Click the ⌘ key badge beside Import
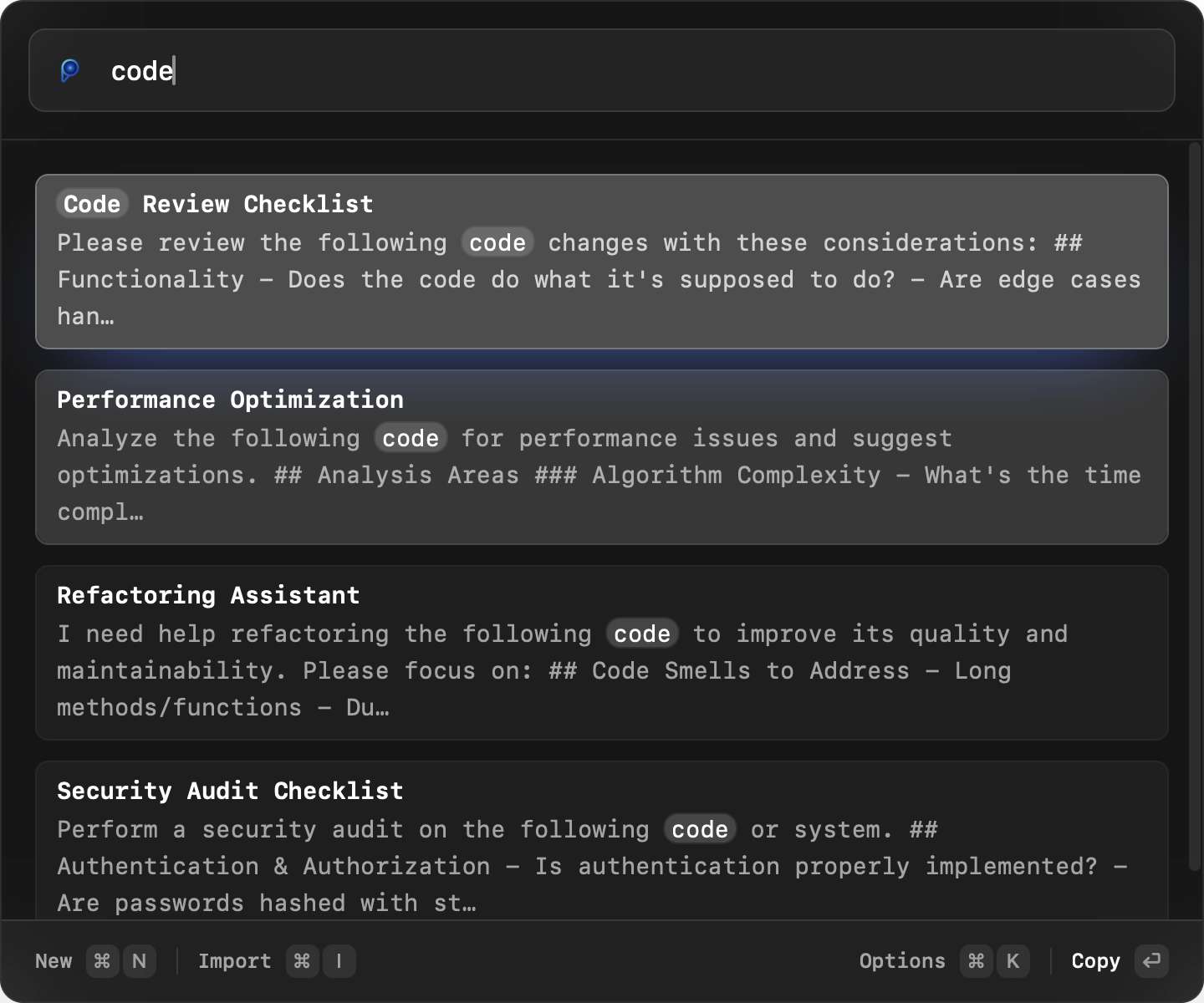 pos(302,961)
